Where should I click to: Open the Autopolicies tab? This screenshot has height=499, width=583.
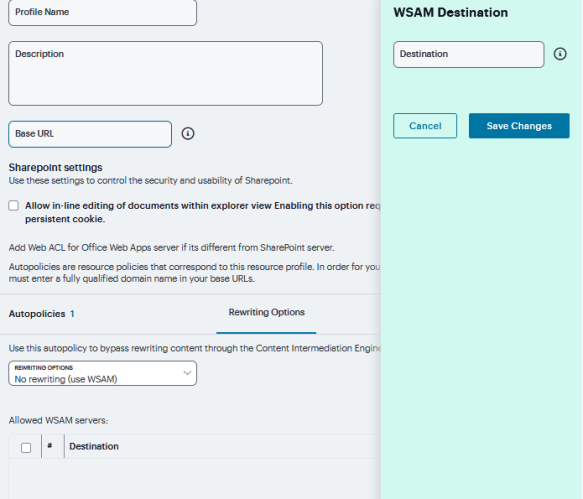37,314
